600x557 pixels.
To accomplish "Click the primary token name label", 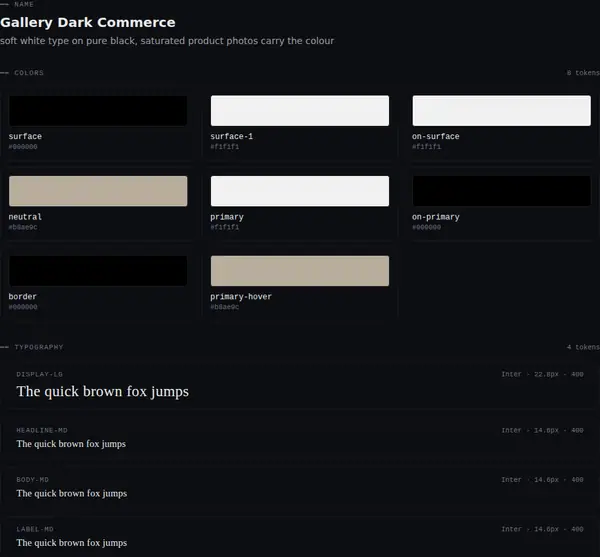I will click(227, 217).
